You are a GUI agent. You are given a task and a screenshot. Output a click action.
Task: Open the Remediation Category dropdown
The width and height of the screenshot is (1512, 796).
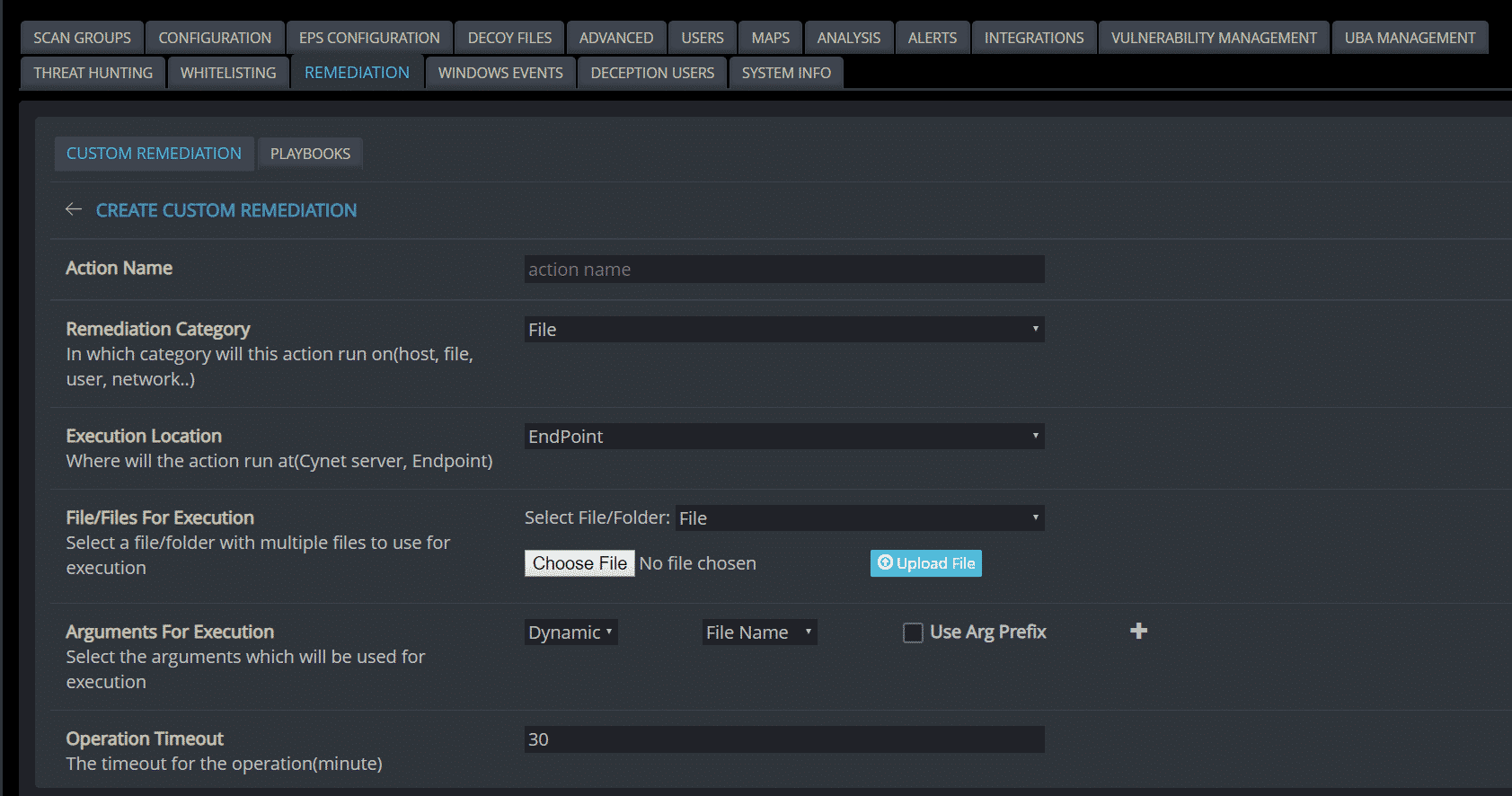coord(784,330)
